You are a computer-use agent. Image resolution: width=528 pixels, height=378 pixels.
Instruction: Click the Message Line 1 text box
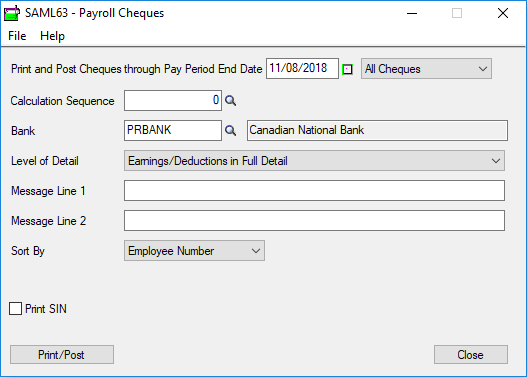[x=314, y=191]
